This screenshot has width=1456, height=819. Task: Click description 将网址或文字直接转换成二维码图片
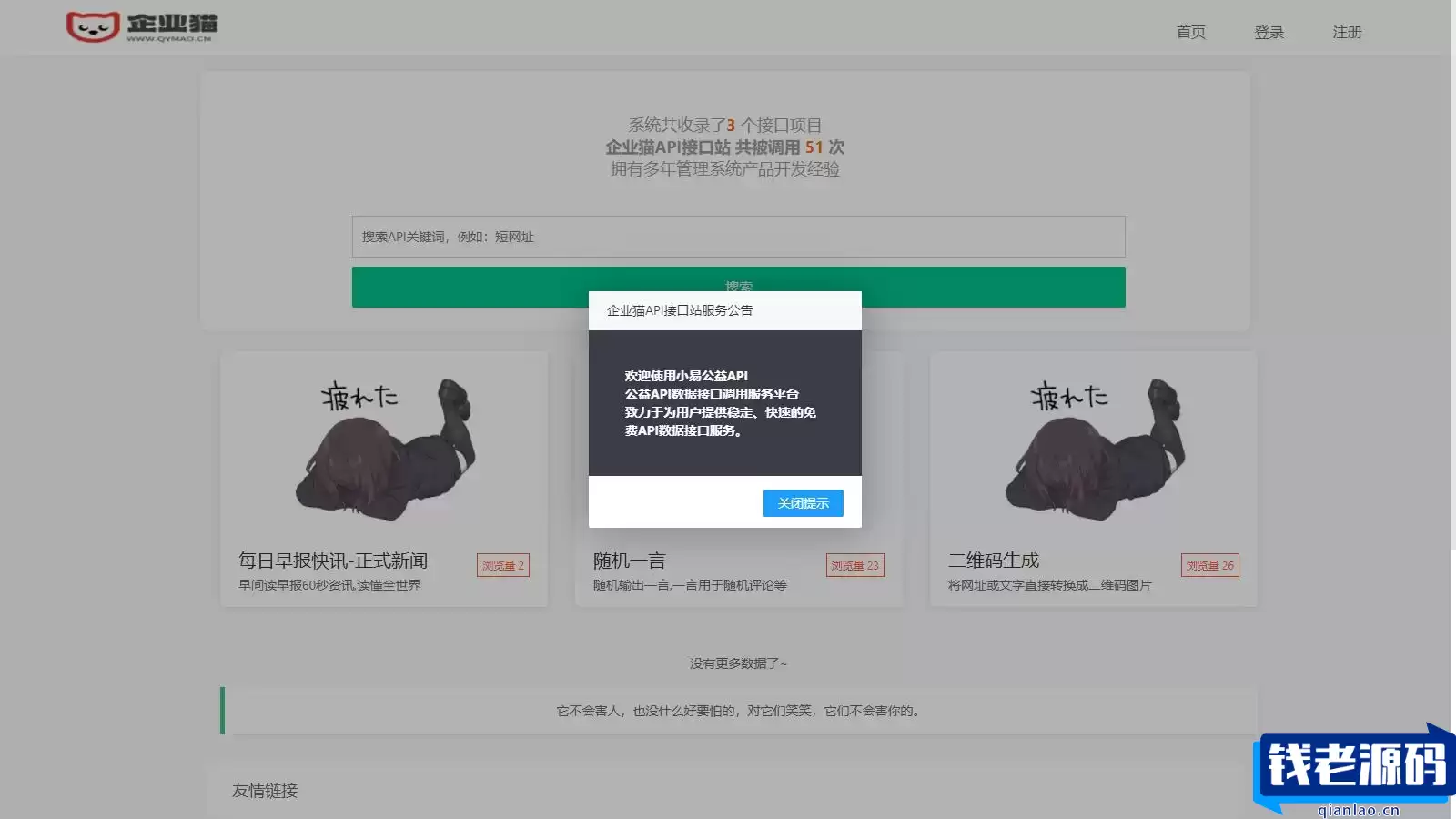[1049, 585]
